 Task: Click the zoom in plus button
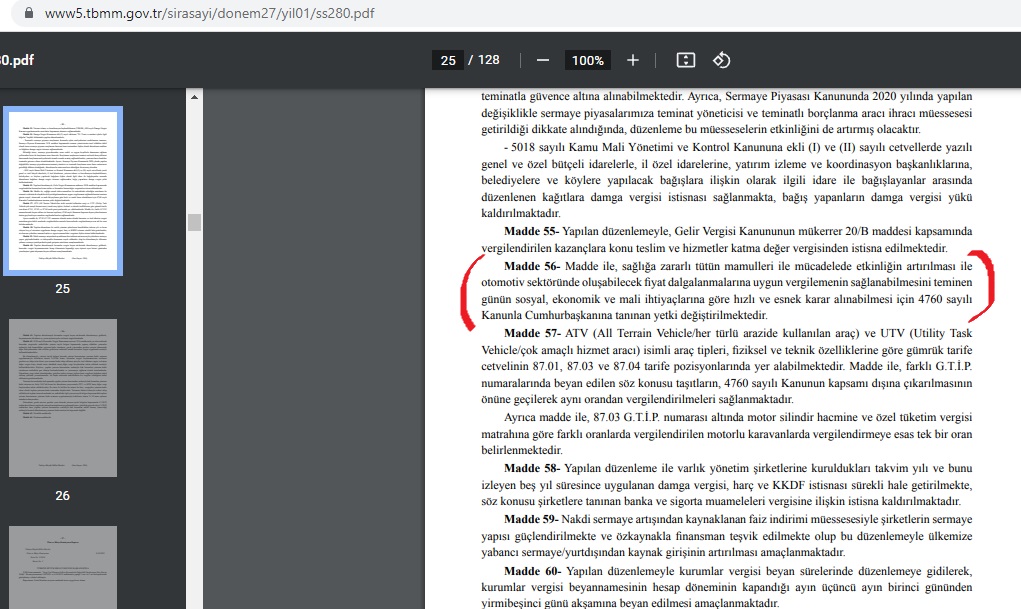point(632,60)
